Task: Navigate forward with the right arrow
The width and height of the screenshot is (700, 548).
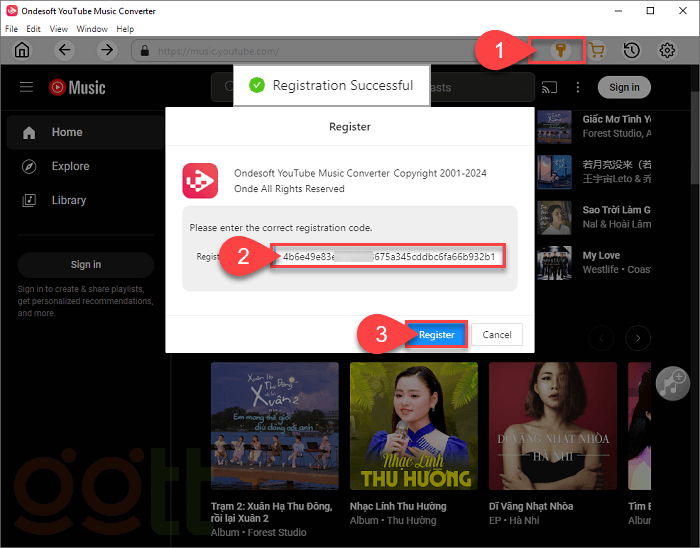Action: (x=107, y=51)
